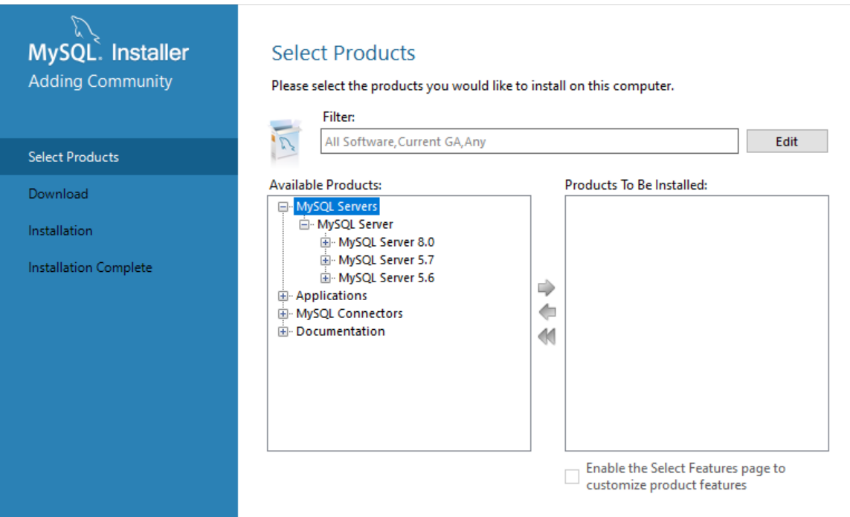Viewport: 850px width, 517px height.
Task: Click the Edit filter button
Action: click(x=787, y=141)
